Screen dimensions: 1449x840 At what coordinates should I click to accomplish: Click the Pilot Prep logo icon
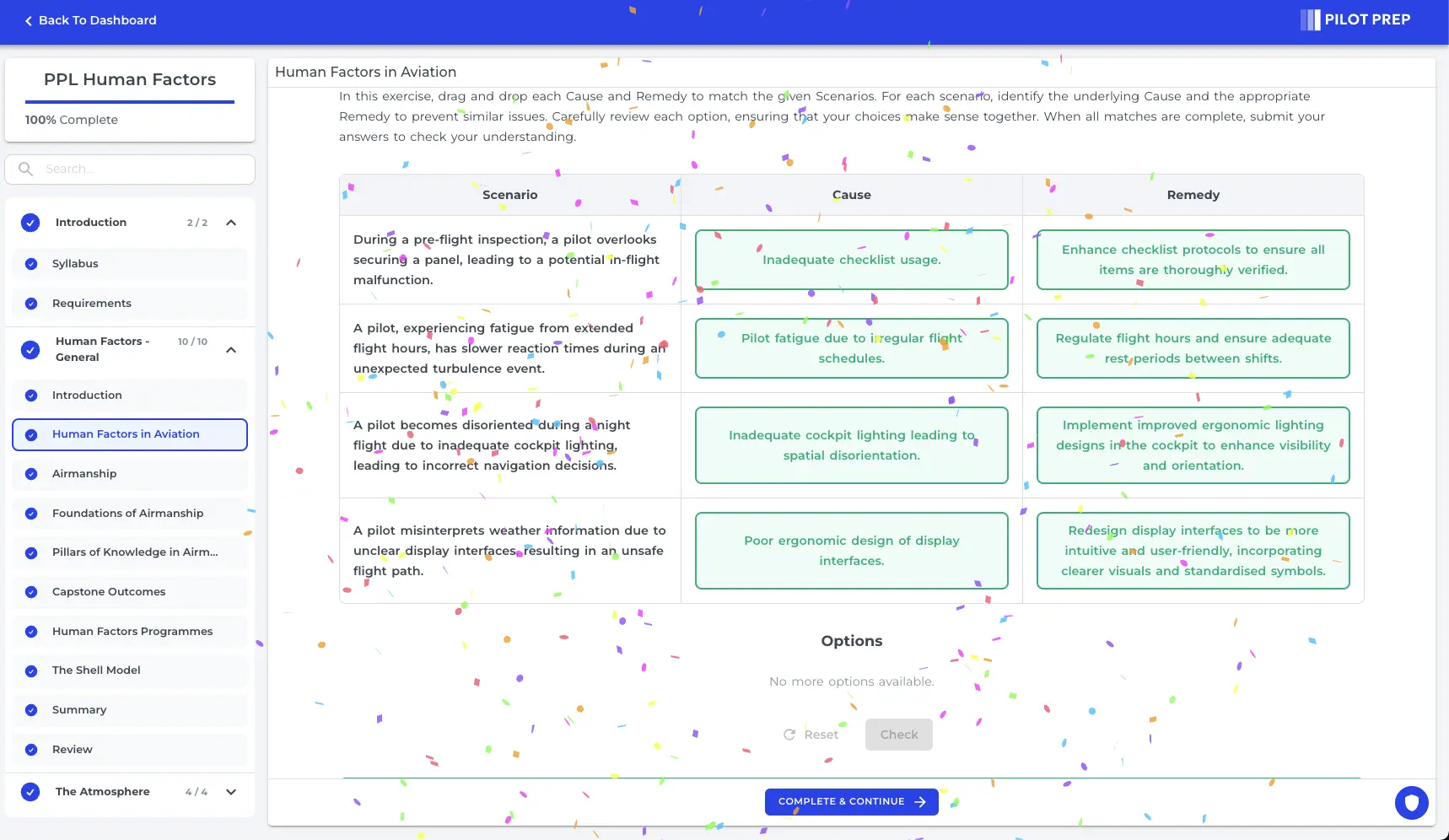pyautogui.click(x=1310, y=19)
